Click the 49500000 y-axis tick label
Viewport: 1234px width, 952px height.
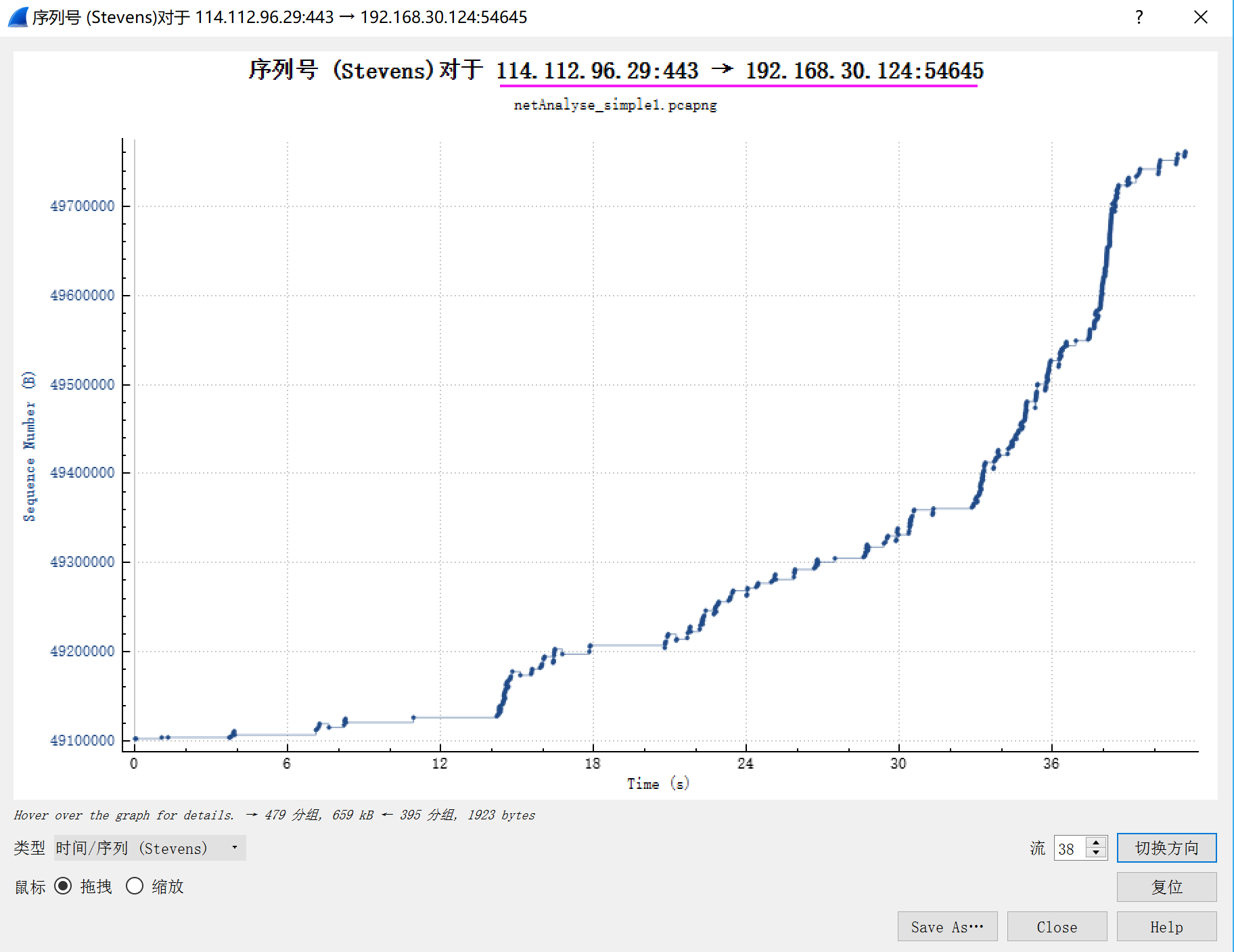[x=83, y=384]
